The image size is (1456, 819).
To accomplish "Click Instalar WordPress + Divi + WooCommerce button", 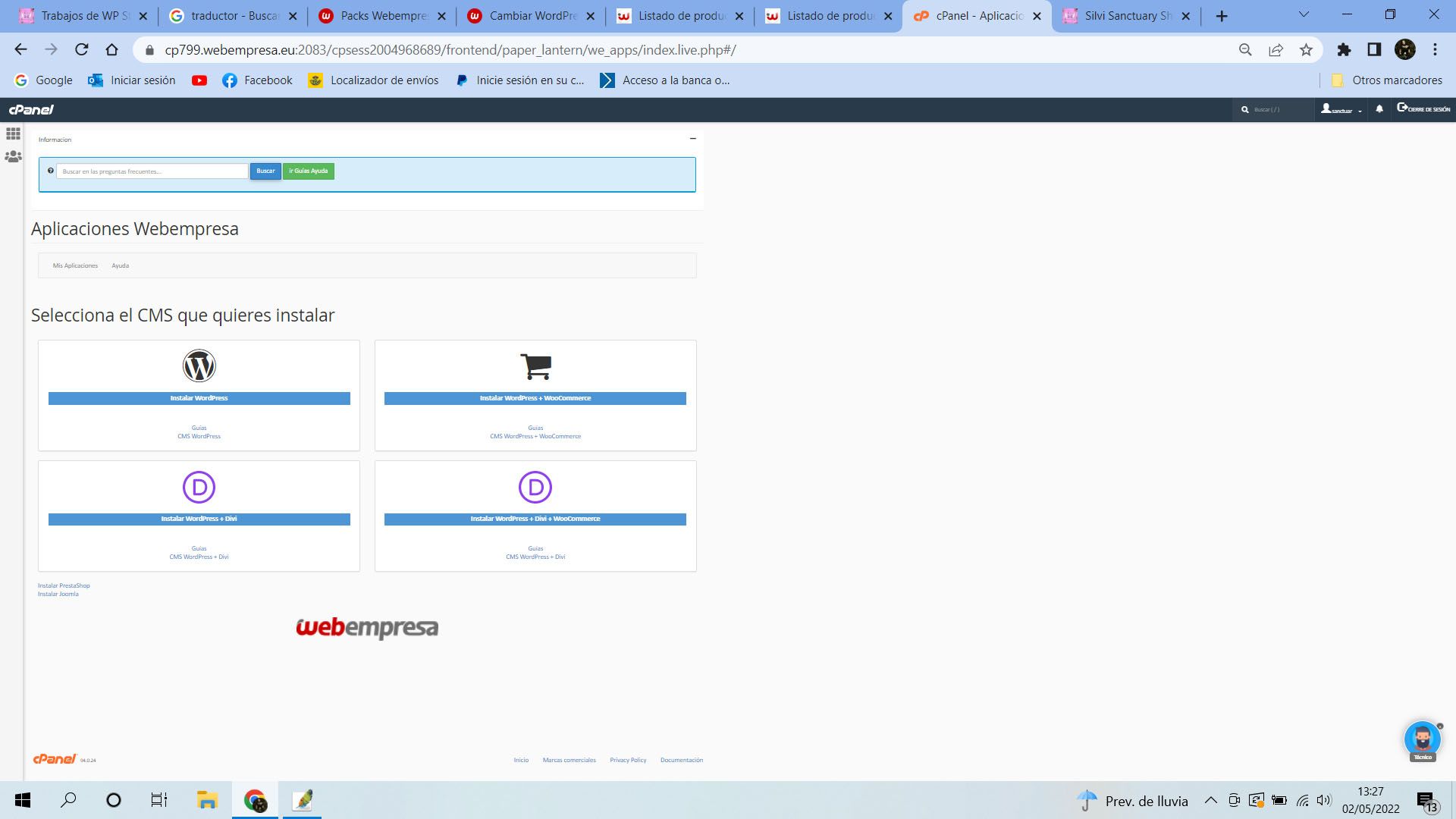I will coord(535,519).
